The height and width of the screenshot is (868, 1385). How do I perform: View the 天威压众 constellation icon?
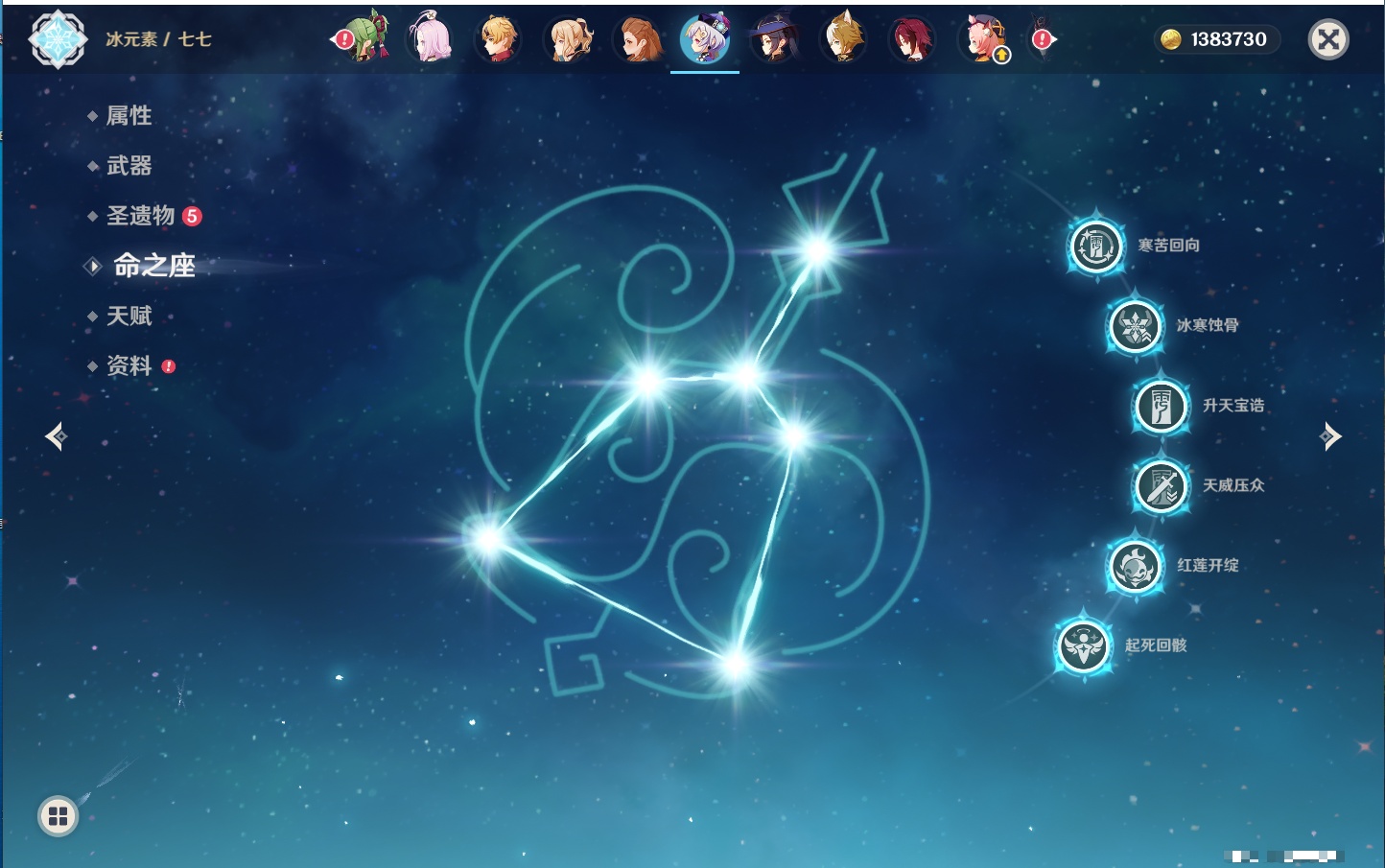click(1161, 486)
